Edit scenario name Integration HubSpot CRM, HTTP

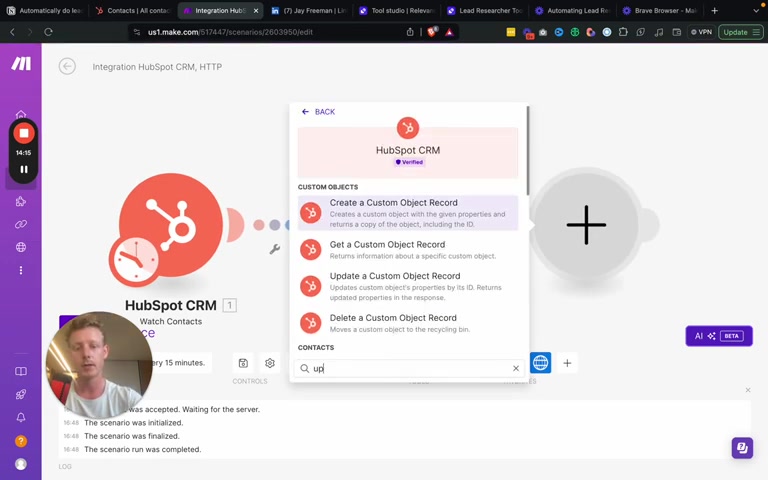[157, 67]
